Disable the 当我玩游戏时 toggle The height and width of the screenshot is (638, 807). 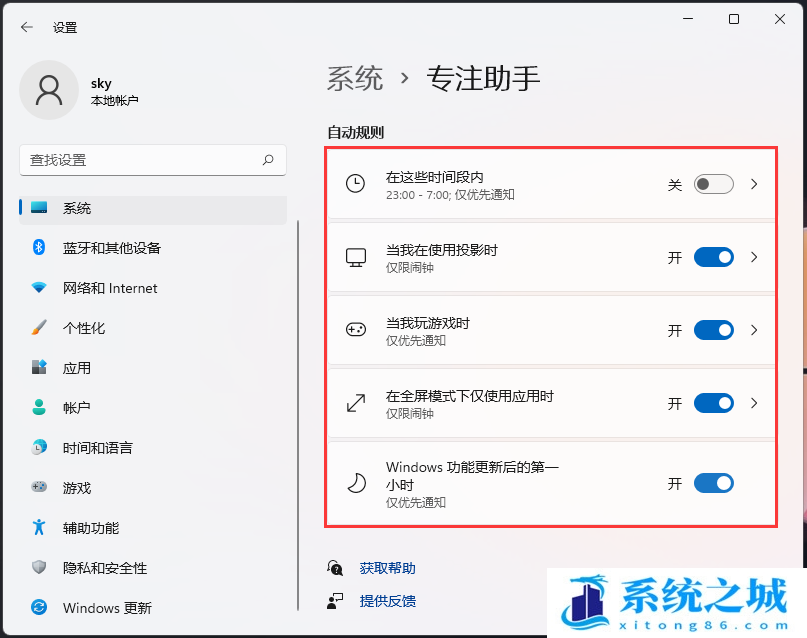714,330
